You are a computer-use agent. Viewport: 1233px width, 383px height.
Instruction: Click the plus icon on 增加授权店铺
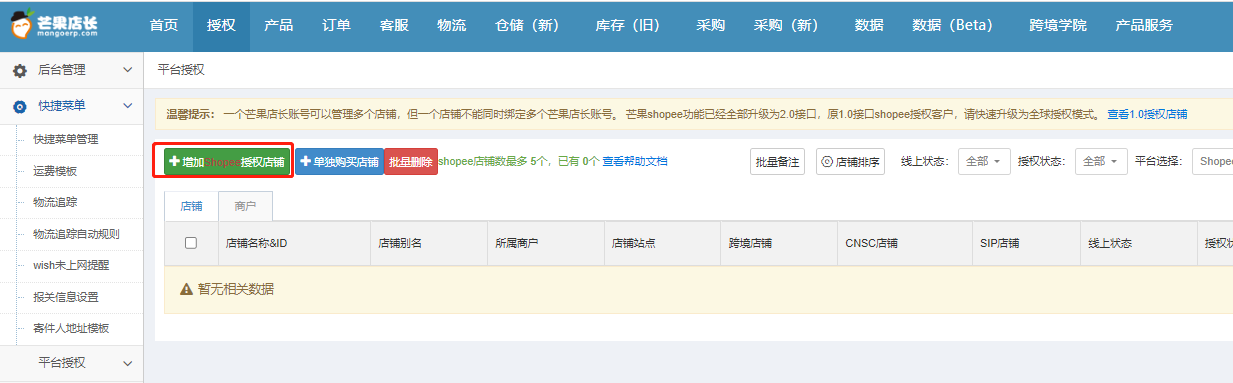(x=174, y=161)
